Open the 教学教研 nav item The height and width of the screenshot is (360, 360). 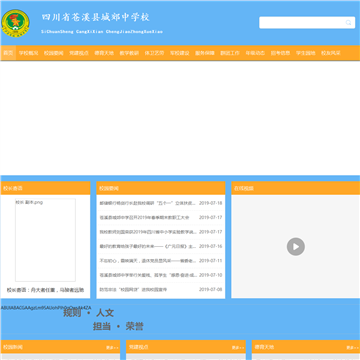coord(129,53)
